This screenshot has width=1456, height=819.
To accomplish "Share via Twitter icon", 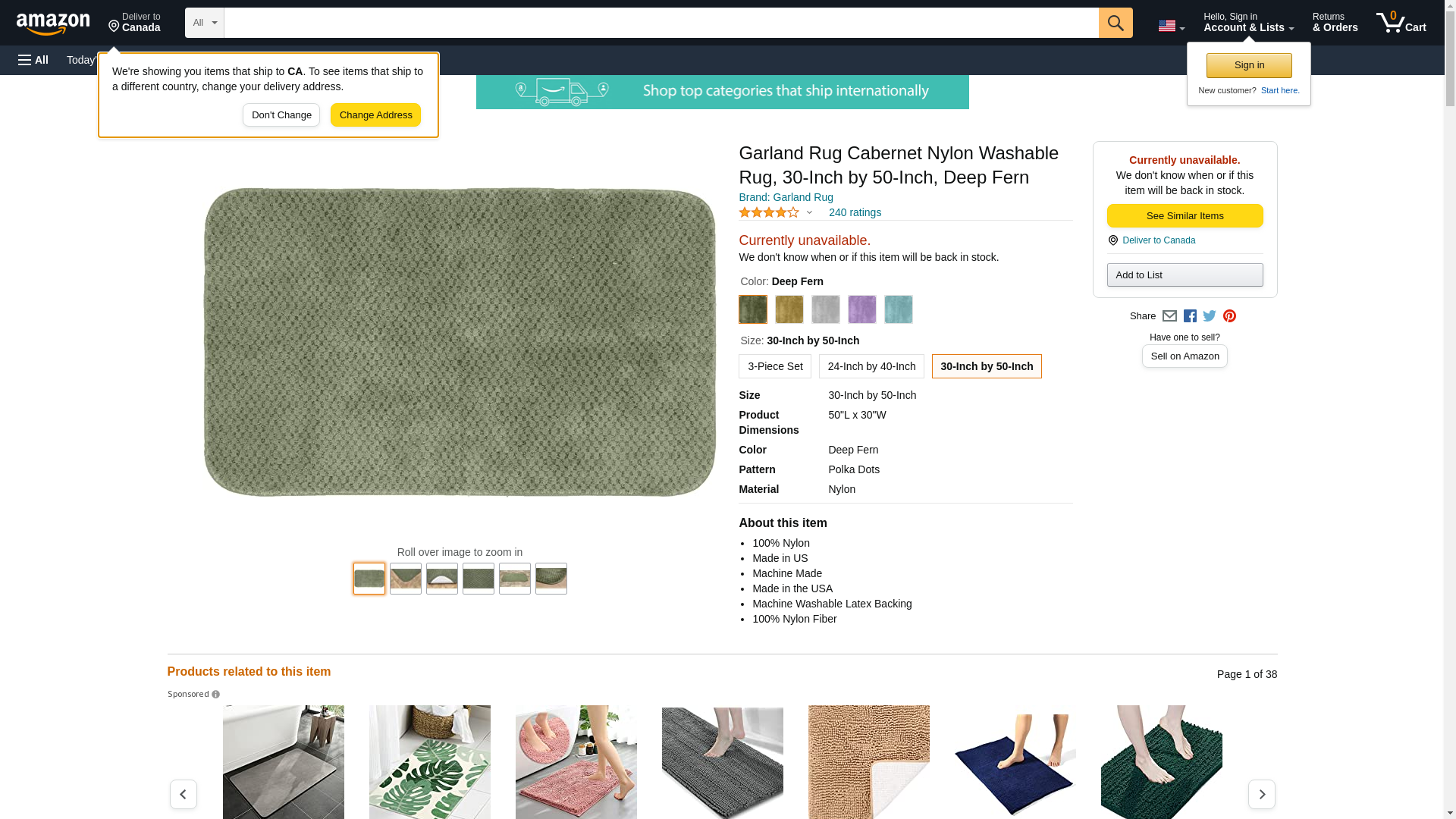I will pos(1209,316).
